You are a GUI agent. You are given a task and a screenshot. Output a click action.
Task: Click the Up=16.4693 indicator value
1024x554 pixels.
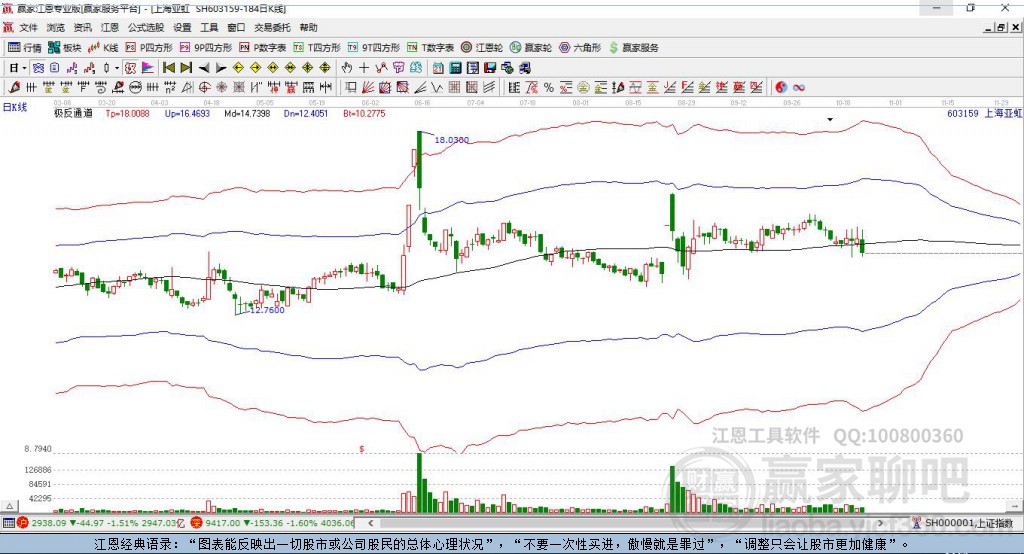click(187, 113)
